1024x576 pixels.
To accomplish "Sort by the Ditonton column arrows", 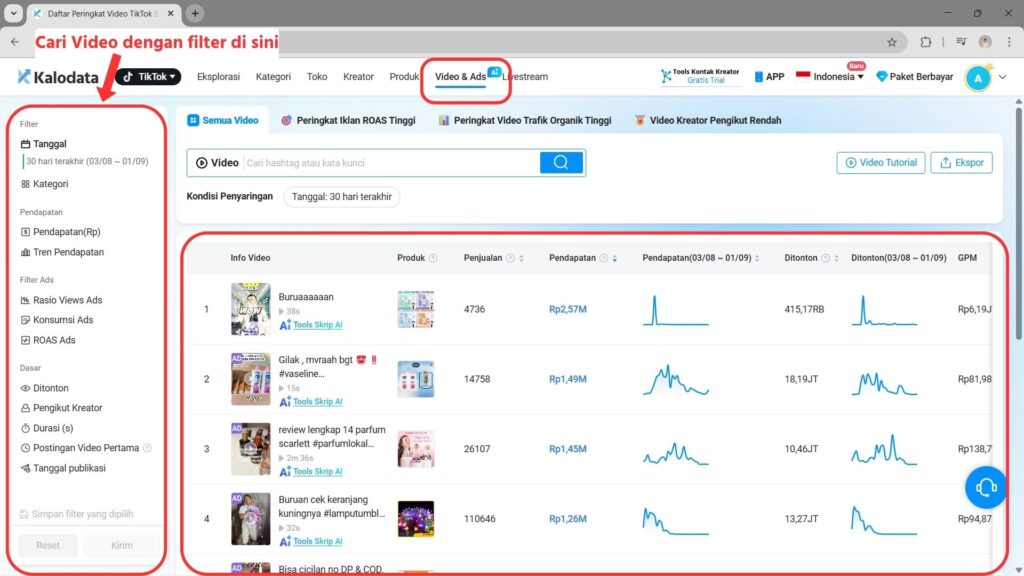I will tap(836, 259).
